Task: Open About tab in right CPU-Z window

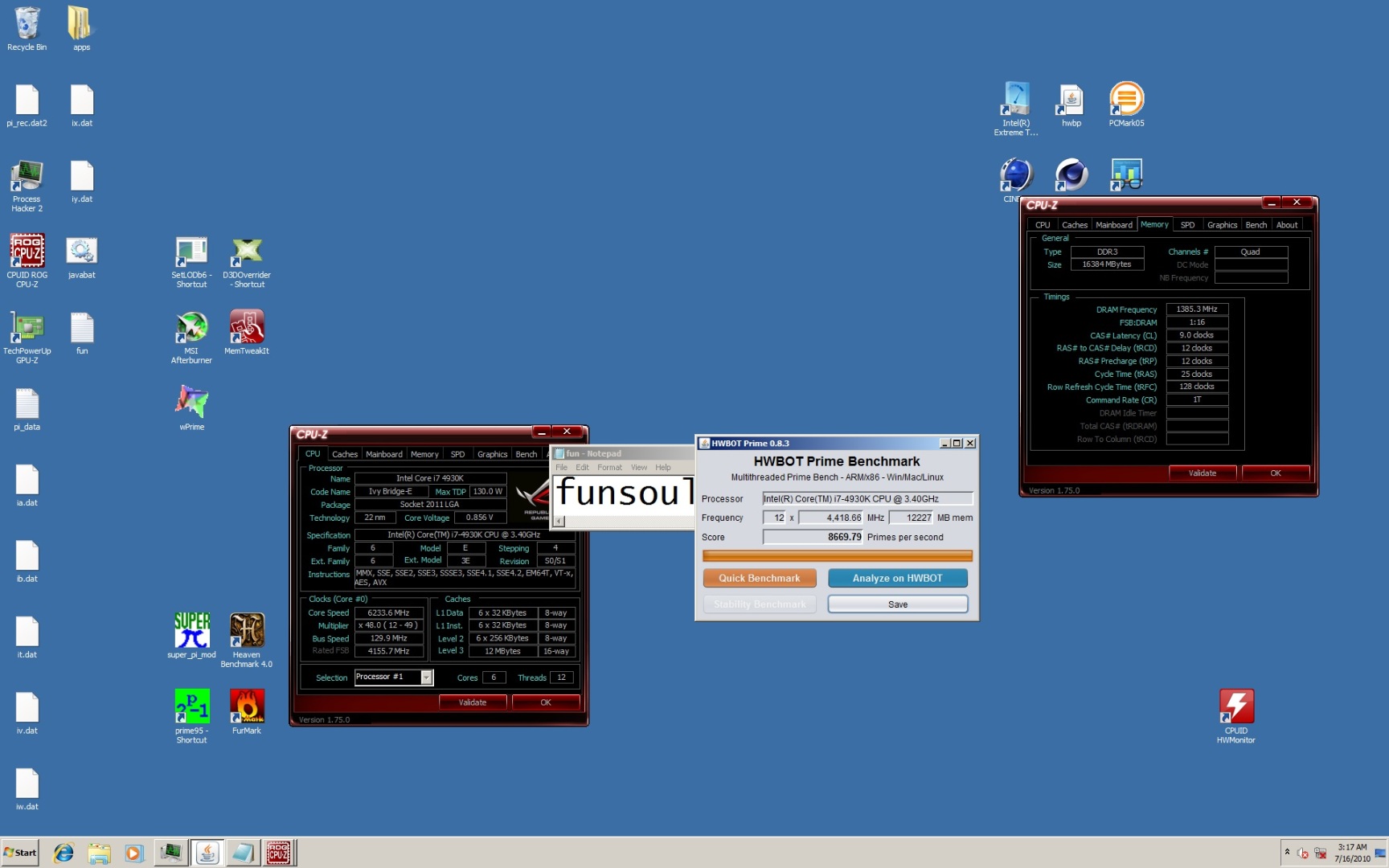Action: 1287,225
